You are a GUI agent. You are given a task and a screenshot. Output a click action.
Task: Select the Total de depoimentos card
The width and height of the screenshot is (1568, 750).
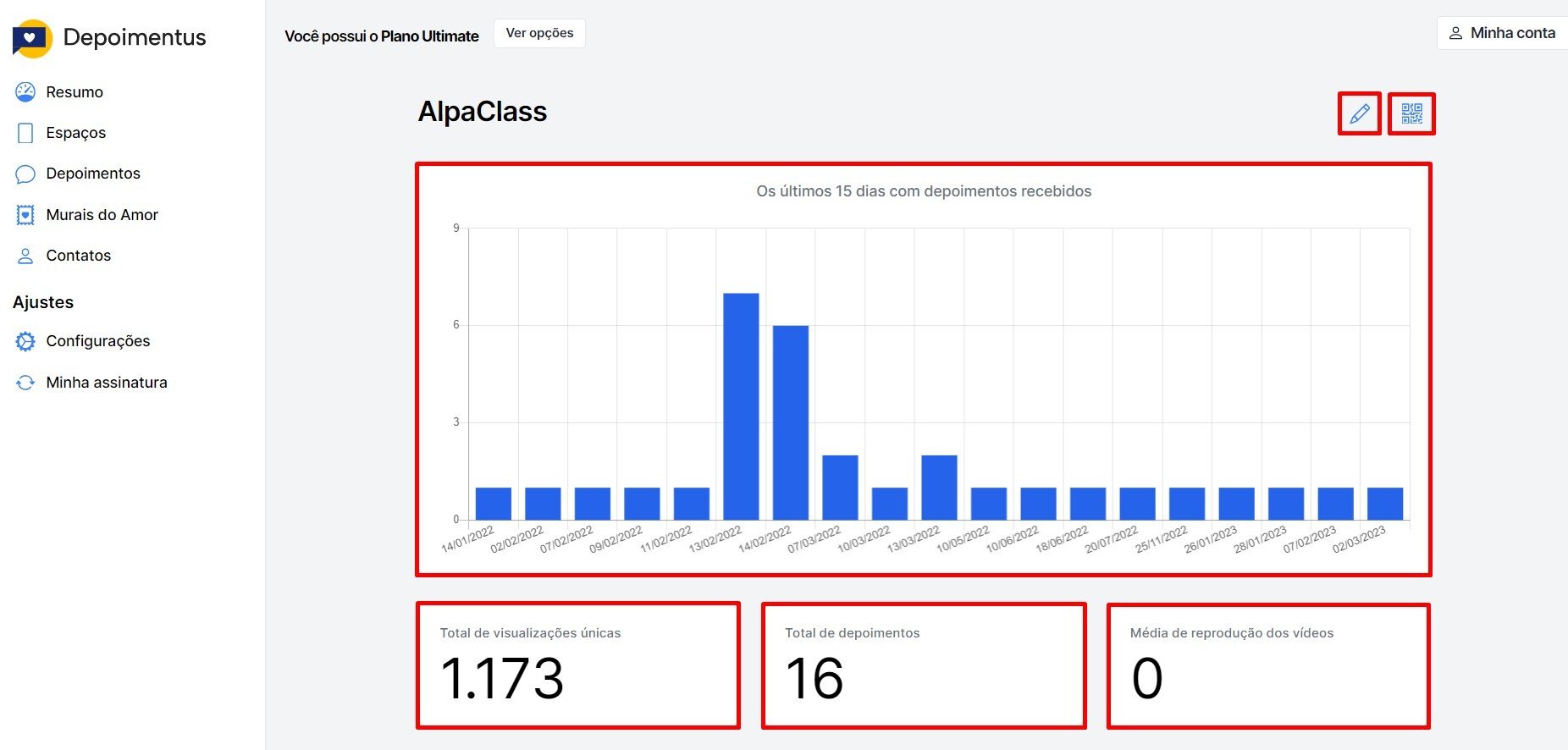(923, 665)
